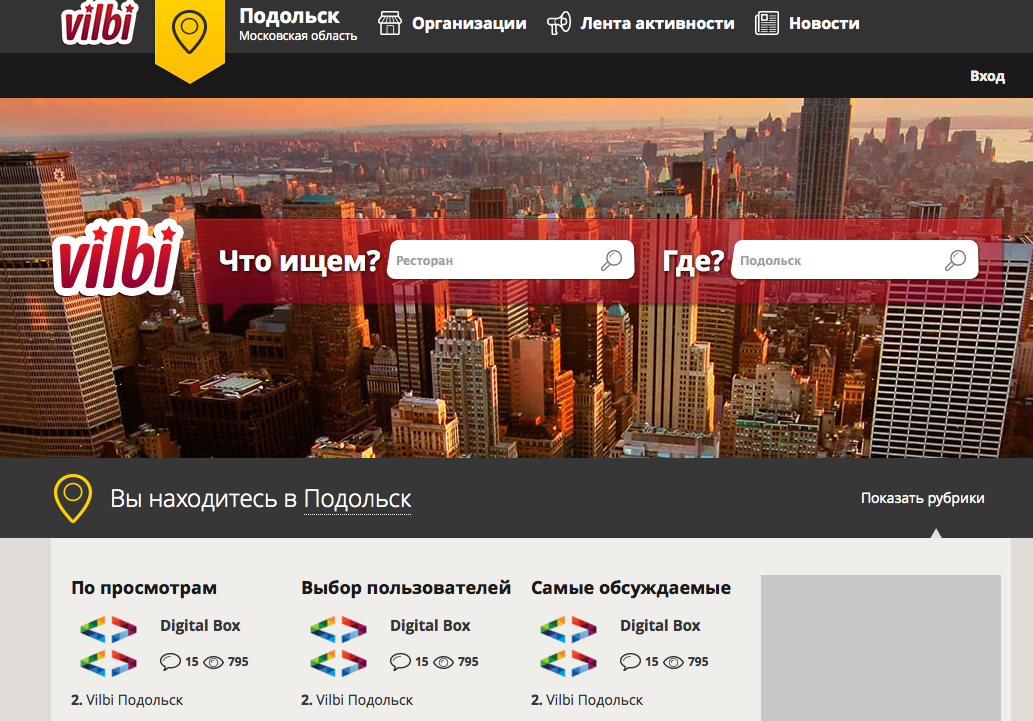This screenshot has height=721, width=1033.
Task: Open Vilbi Подольск under Самые обсуждаемые
Action: point(594,700)
